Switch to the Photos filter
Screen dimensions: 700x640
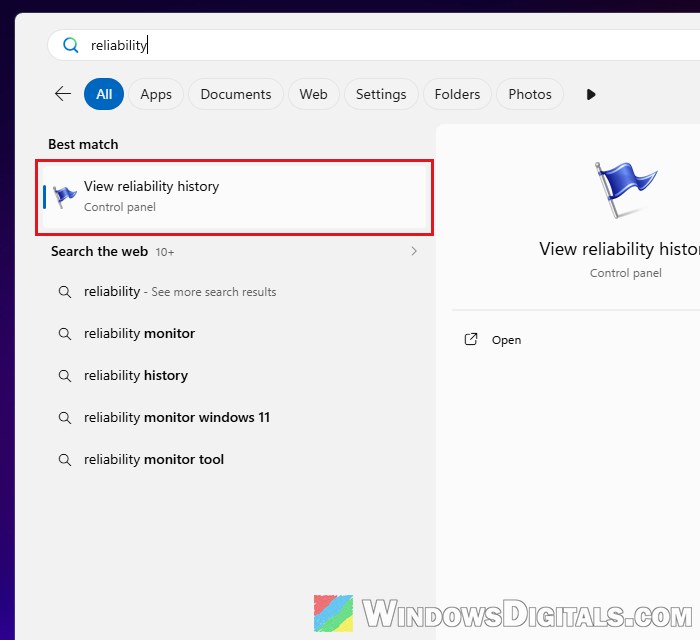coord(530,94)
